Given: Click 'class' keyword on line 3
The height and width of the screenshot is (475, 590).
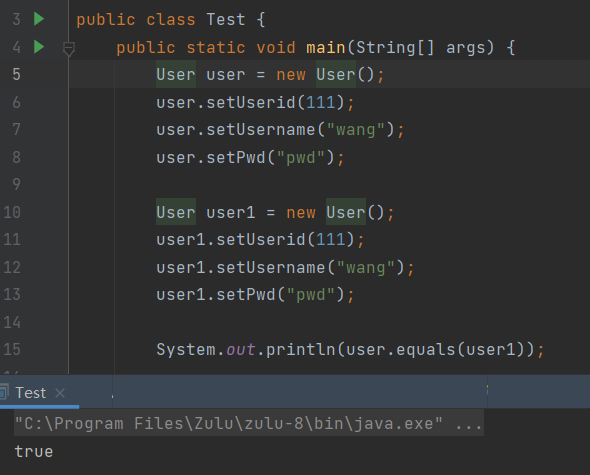Looking at the screenshot, I should (x=171, y=19).
